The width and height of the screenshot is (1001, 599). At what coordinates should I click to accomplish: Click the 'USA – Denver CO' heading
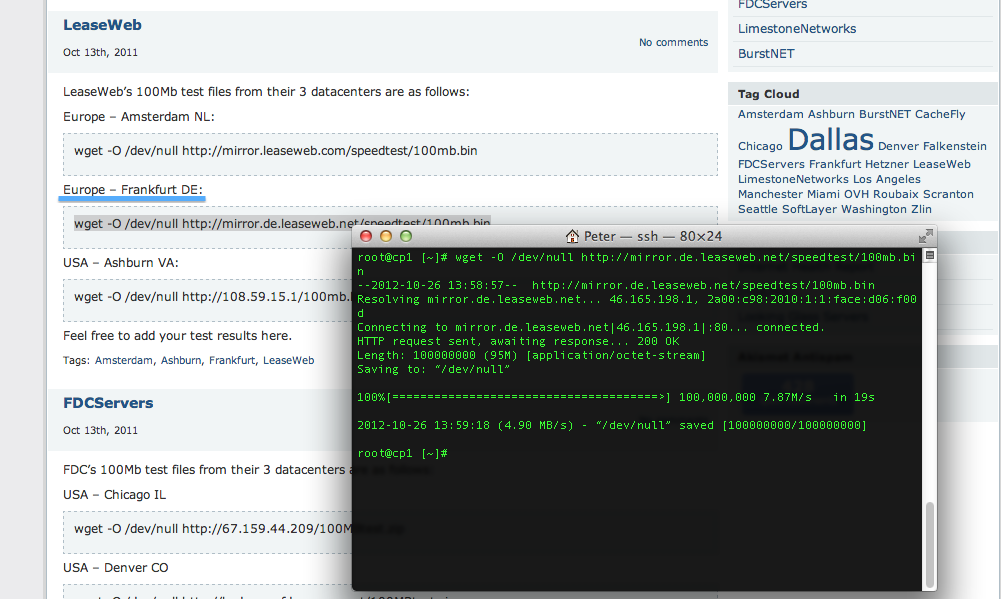116,568
